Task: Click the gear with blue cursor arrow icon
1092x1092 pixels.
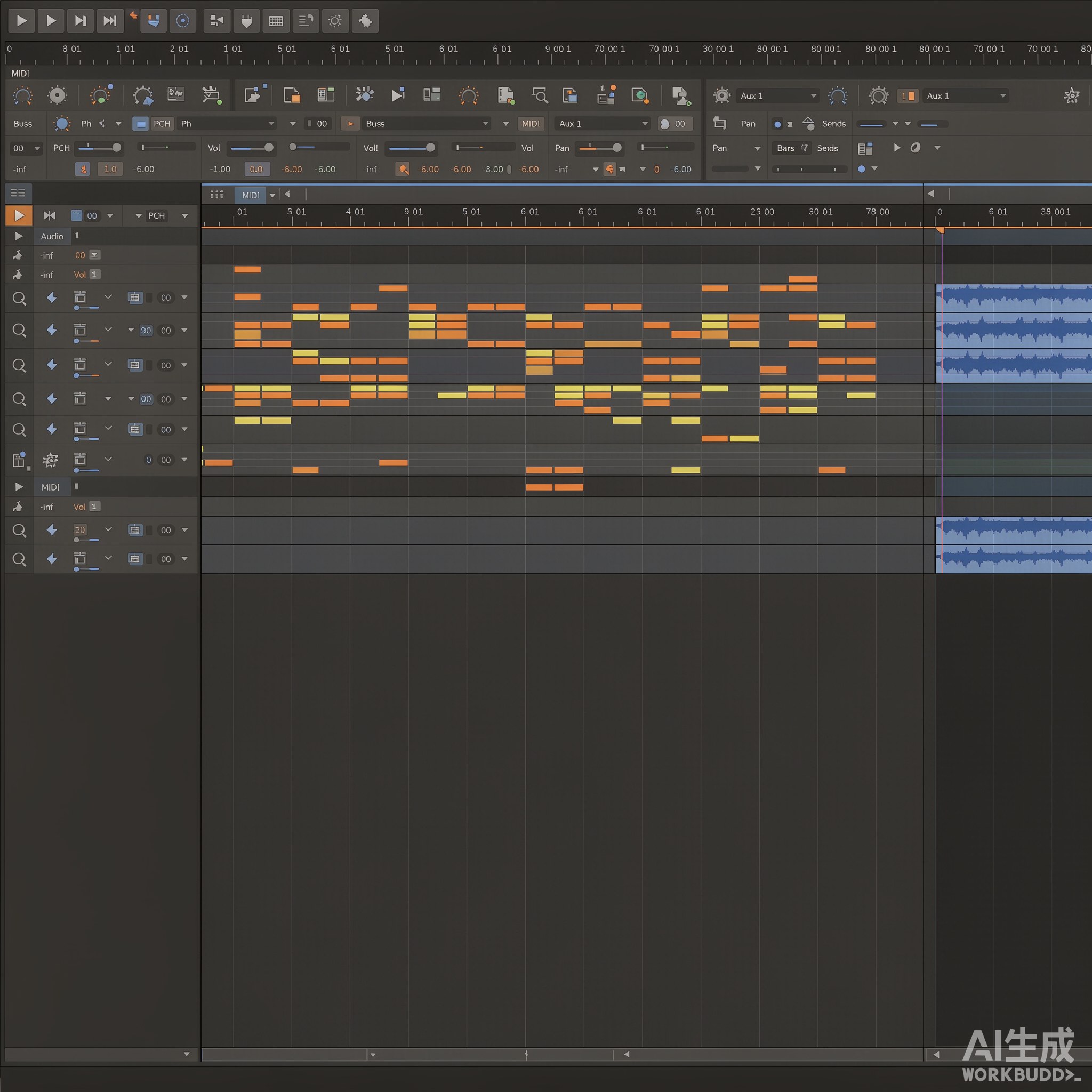Action: click(143, 95)
